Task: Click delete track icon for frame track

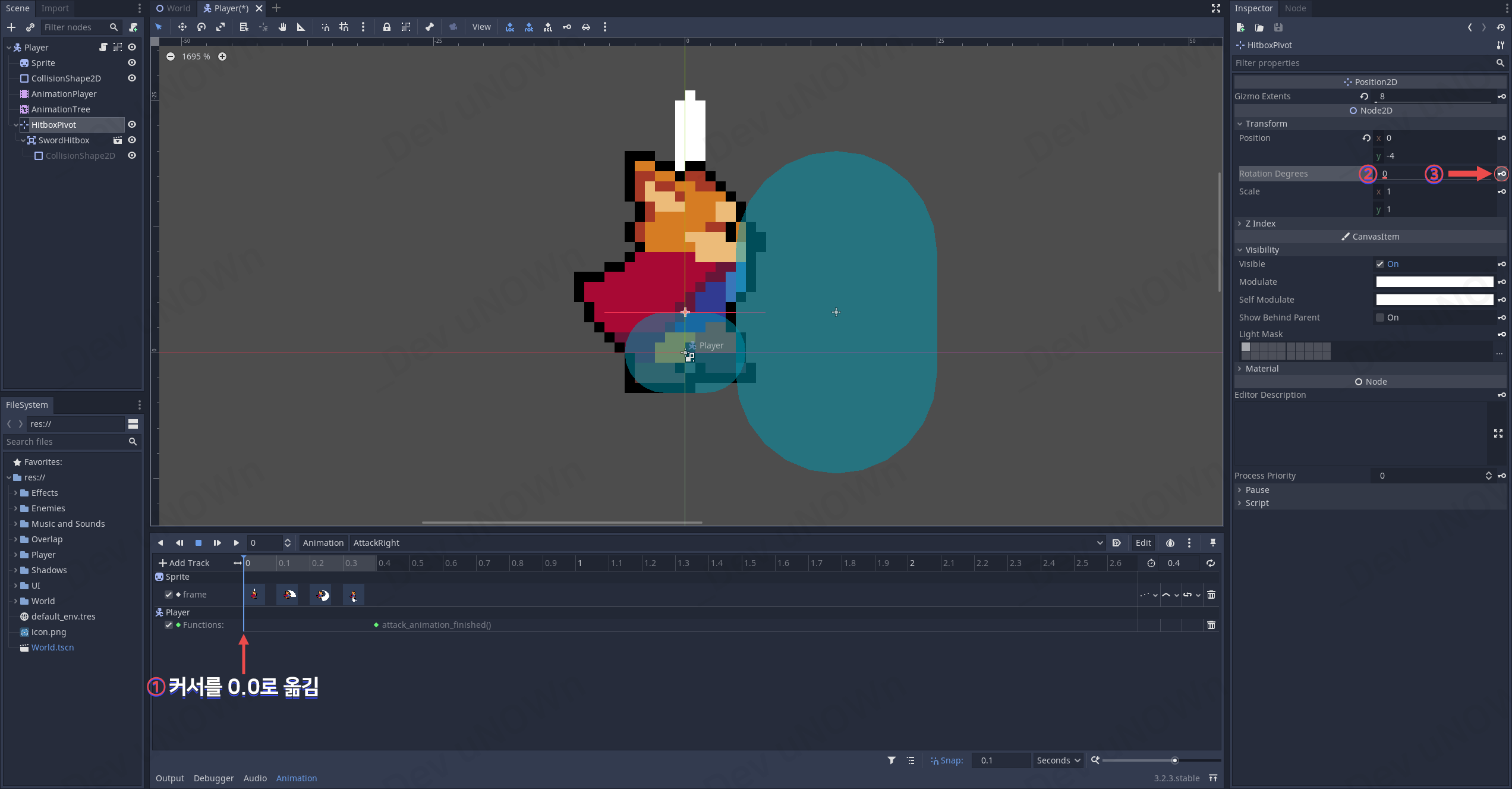Action: coord(1211,595)
